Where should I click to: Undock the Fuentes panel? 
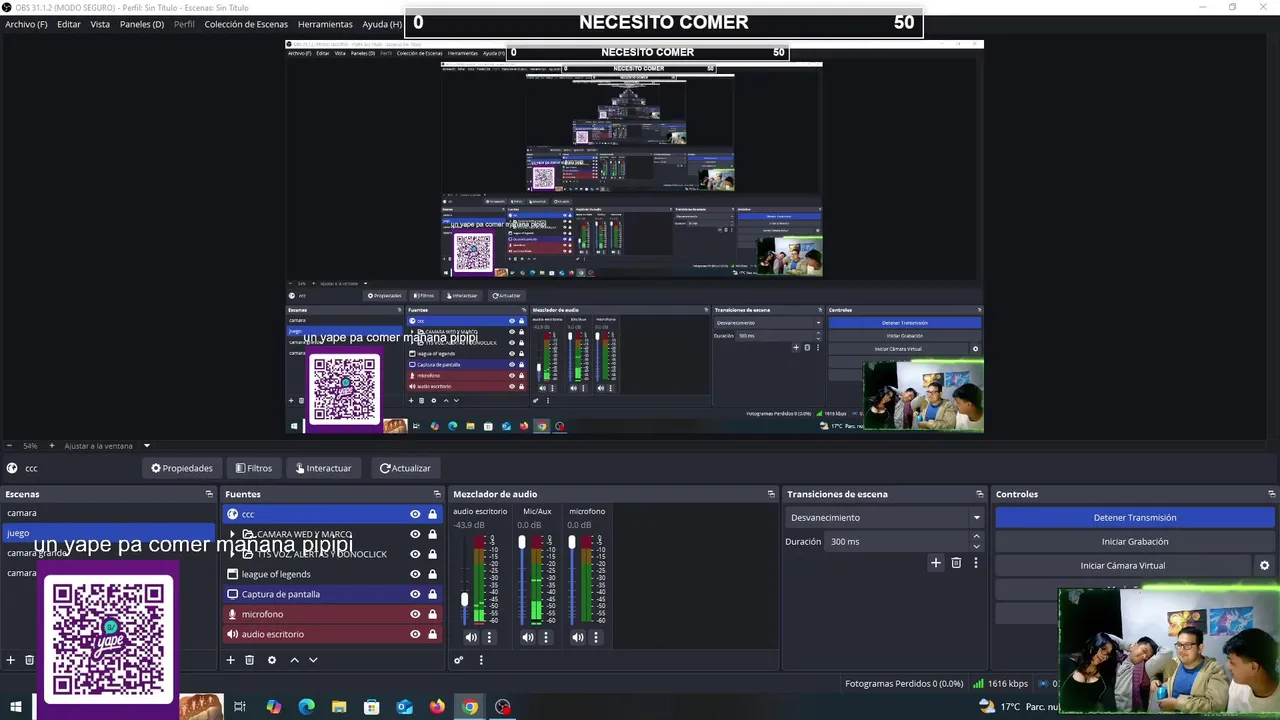437,494
